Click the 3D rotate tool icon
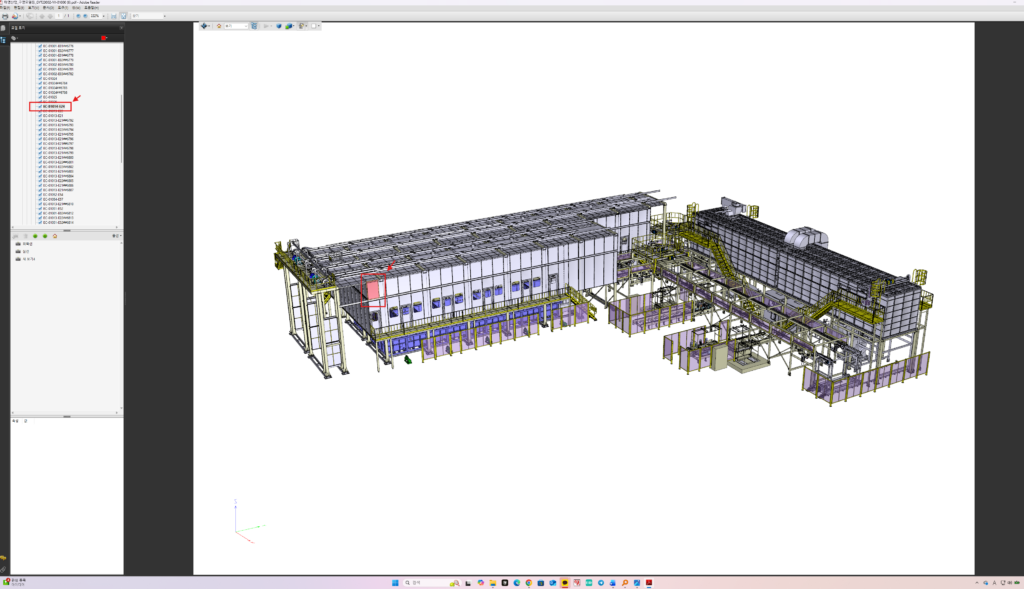 click(x=204, y=26)
